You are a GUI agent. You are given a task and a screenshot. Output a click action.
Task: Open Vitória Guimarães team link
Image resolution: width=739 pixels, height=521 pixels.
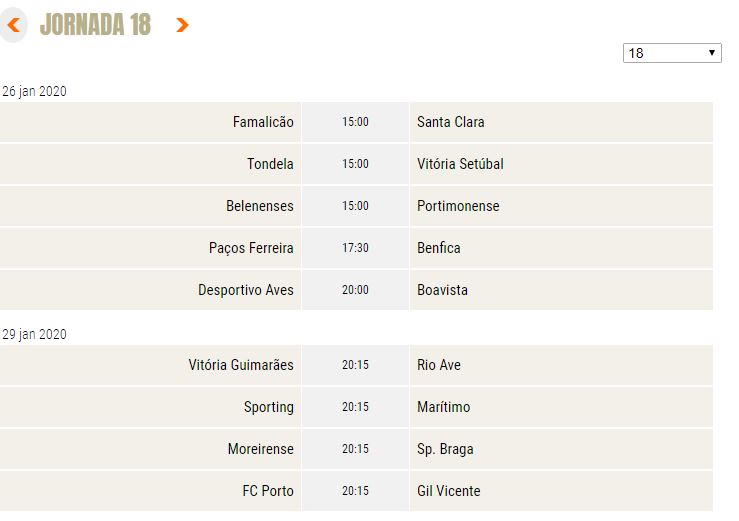pyautogui.click(x=241, y=365)
